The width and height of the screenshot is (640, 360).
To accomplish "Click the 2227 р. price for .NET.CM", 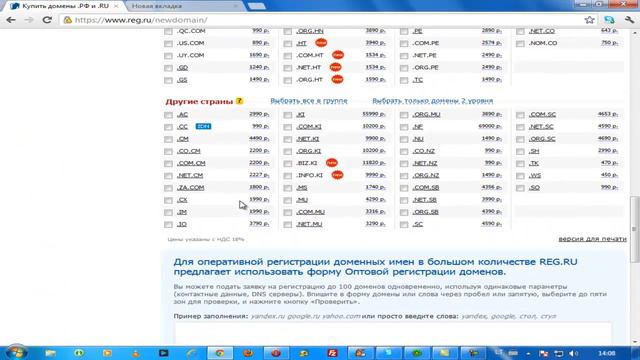I will [x=259, y=175].
